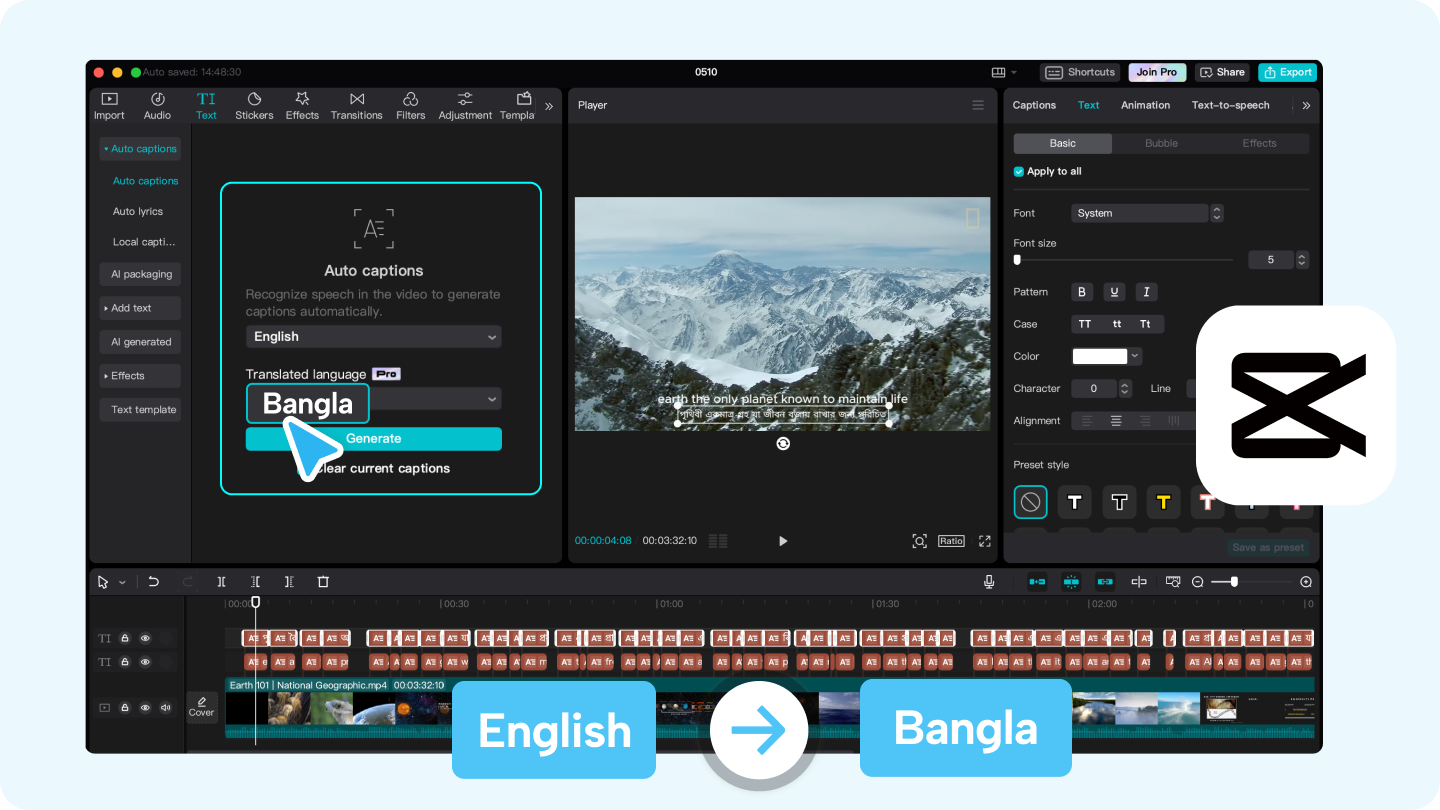Open the Transitions tab
Screen dimensions: 1440x810
pyautogui.click(x=357, y=105)
